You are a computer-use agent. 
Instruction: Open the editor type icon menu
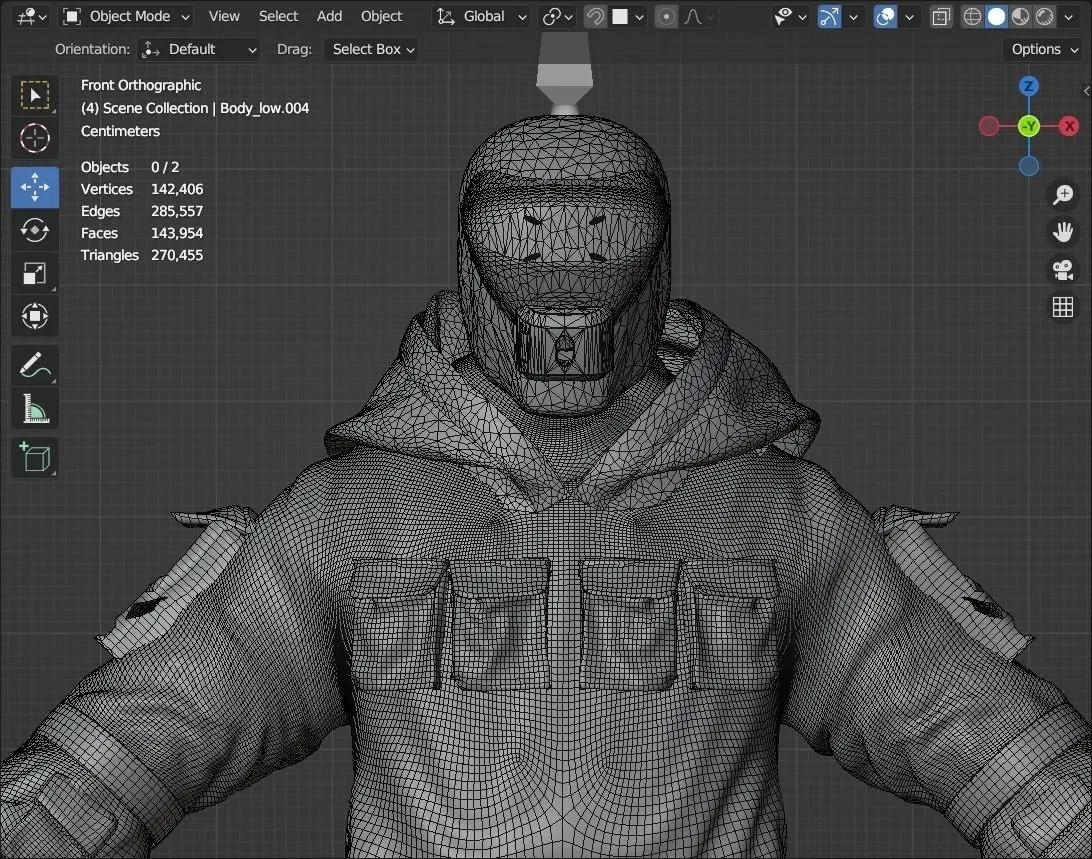click(x=31, y=16)
